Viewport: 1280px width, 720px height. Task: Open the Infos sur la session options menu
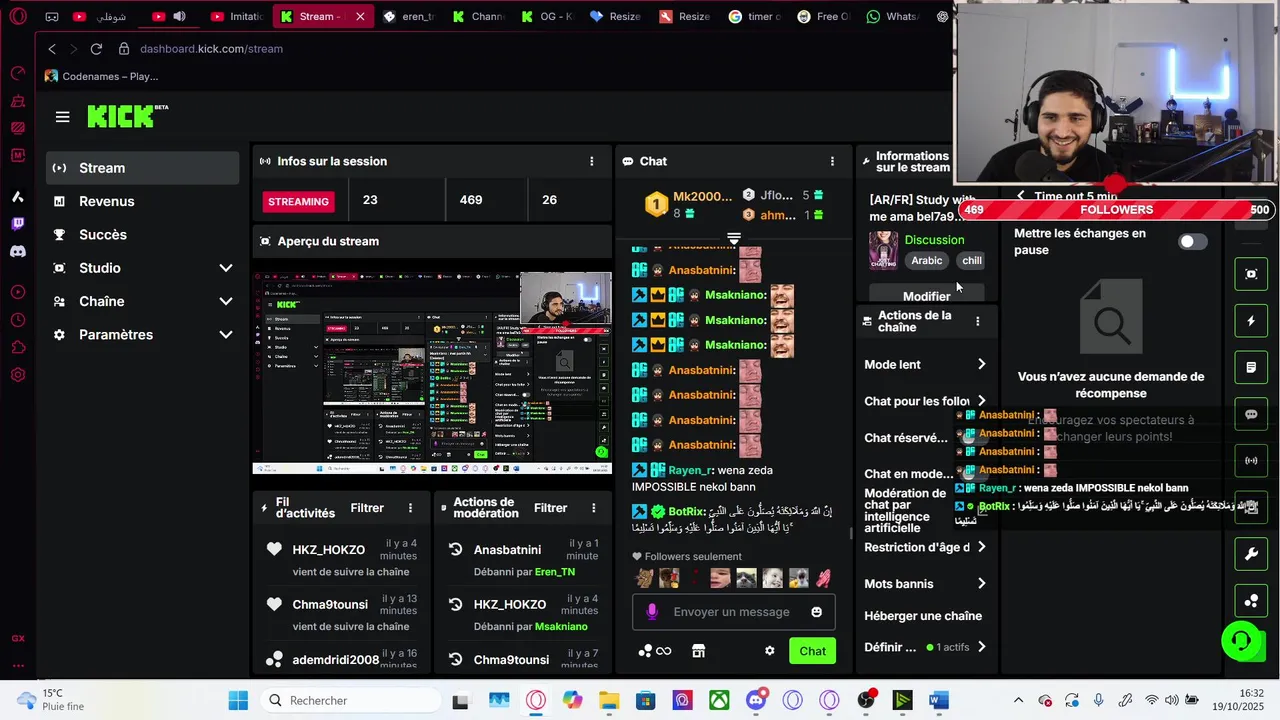point(591,161)
